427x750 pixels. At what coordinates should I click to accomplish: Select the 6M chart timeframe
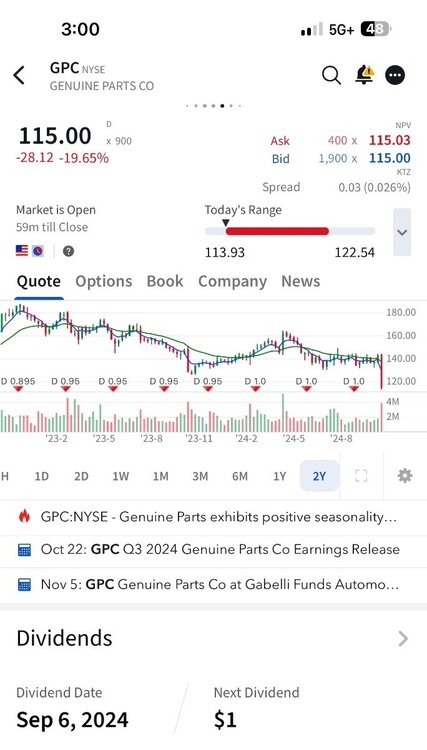pyautogui.click(x=240, y=476)
